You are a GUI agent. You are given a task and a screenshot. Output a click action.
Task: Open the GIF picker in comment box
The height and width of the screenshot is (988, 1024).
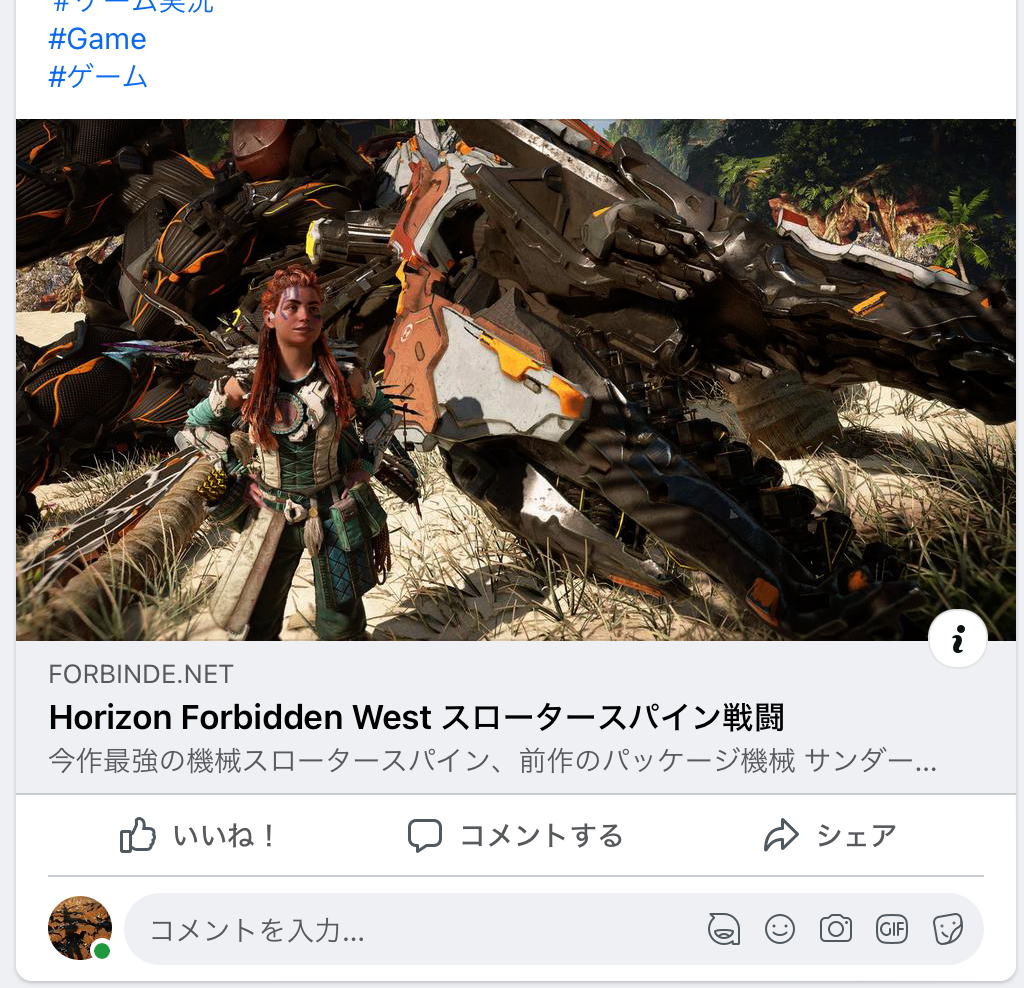click(x=891, y=929)
